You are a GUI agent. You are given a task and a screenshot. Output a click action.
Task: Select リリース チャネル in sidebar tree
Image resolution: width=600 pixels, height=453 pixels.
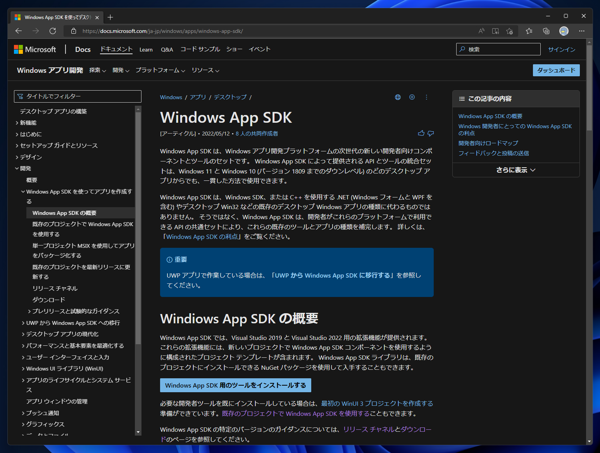click(x=55, y=288)
